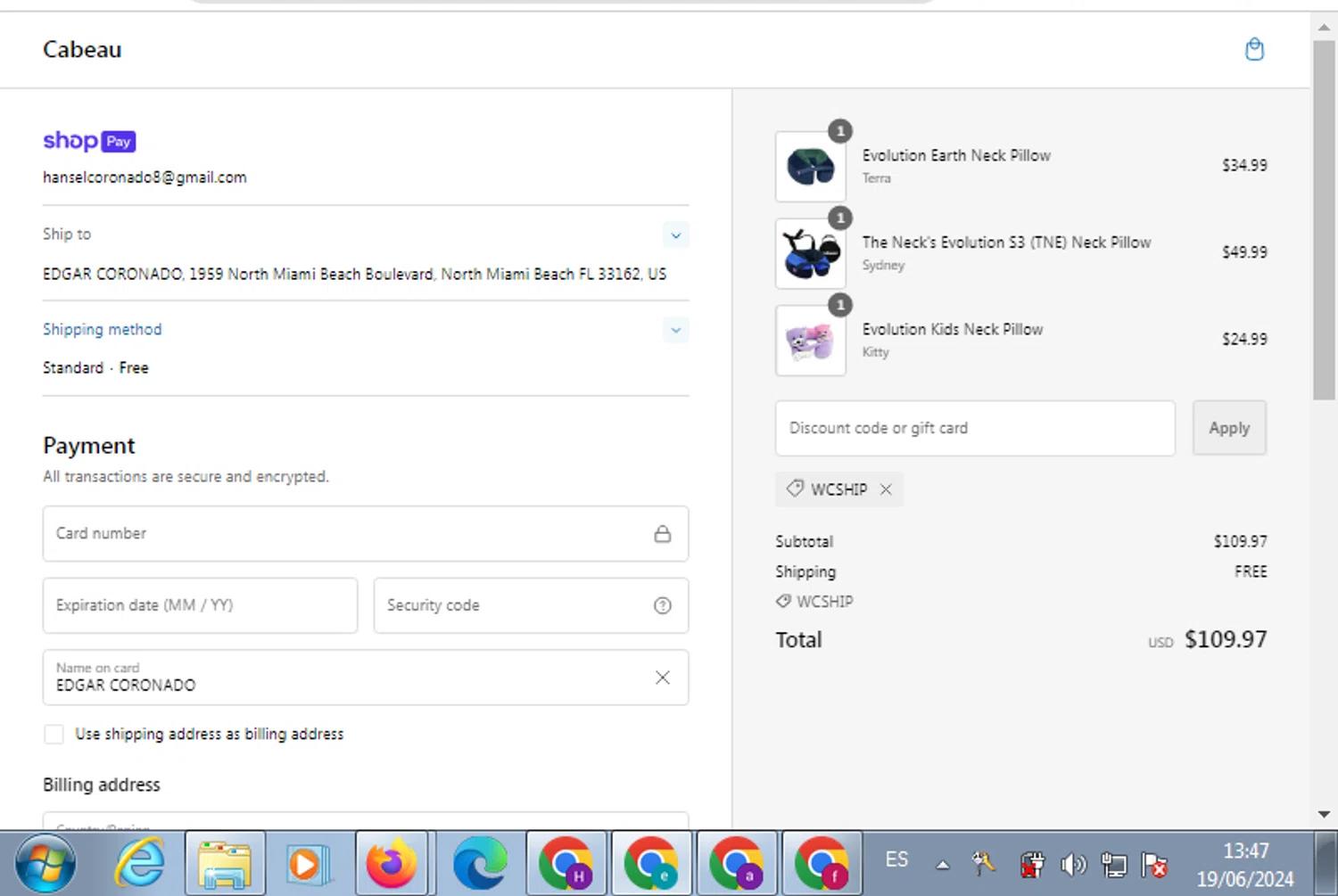Open the Evolution Earth Neck Pillow thumbnail
Screen dimensions: 1338x896
pyautogui.click(x=811, y=166)
